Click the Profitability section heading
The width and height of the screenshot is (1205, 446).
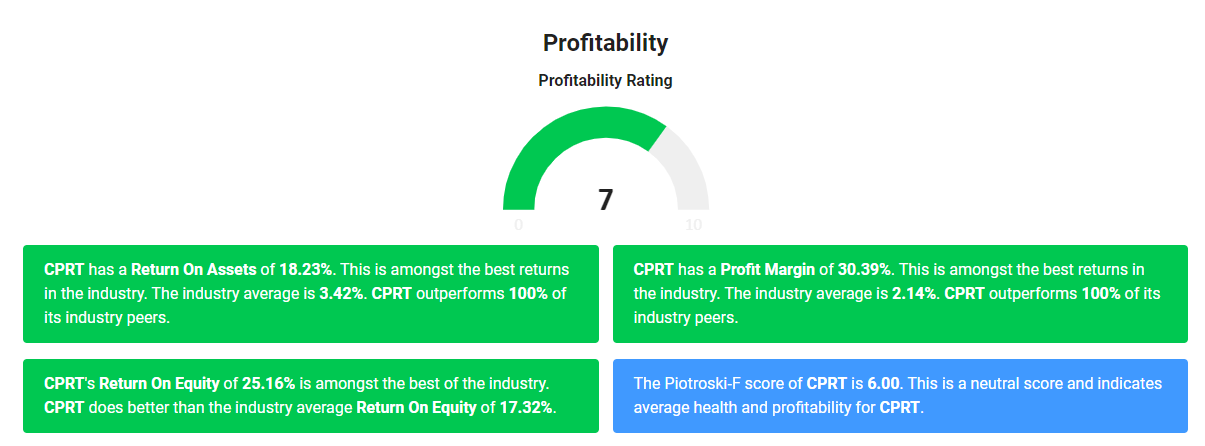(x=605, y=43)
